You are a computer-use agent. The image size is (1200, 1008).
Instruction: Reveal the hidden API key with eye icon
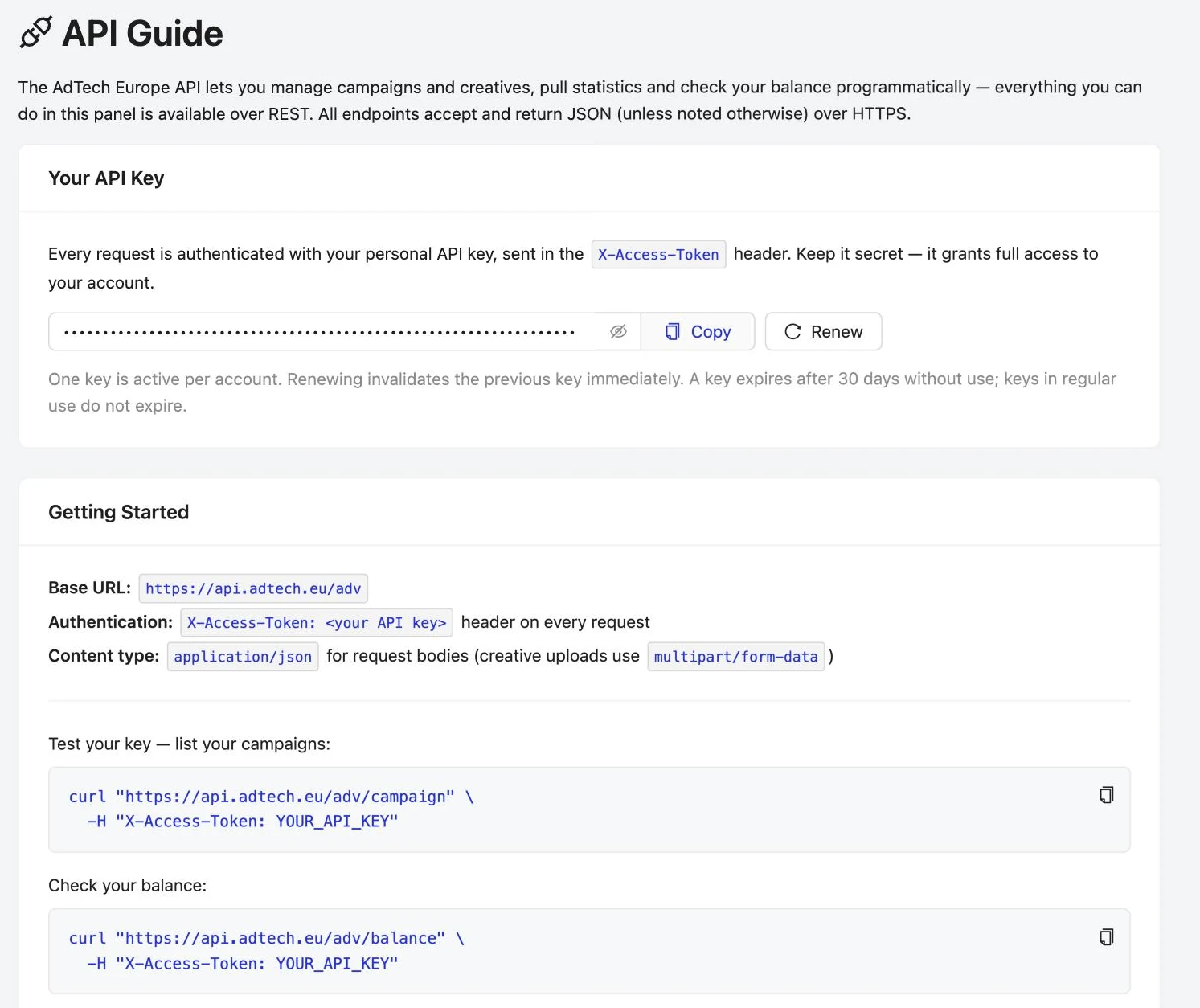coord(618,332)
